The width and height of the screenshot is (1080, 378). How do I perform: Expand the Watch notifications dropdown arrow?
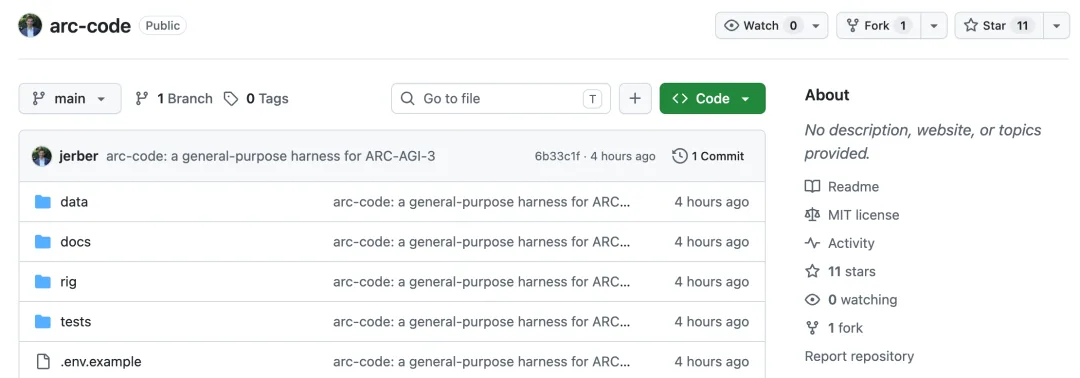816,25
